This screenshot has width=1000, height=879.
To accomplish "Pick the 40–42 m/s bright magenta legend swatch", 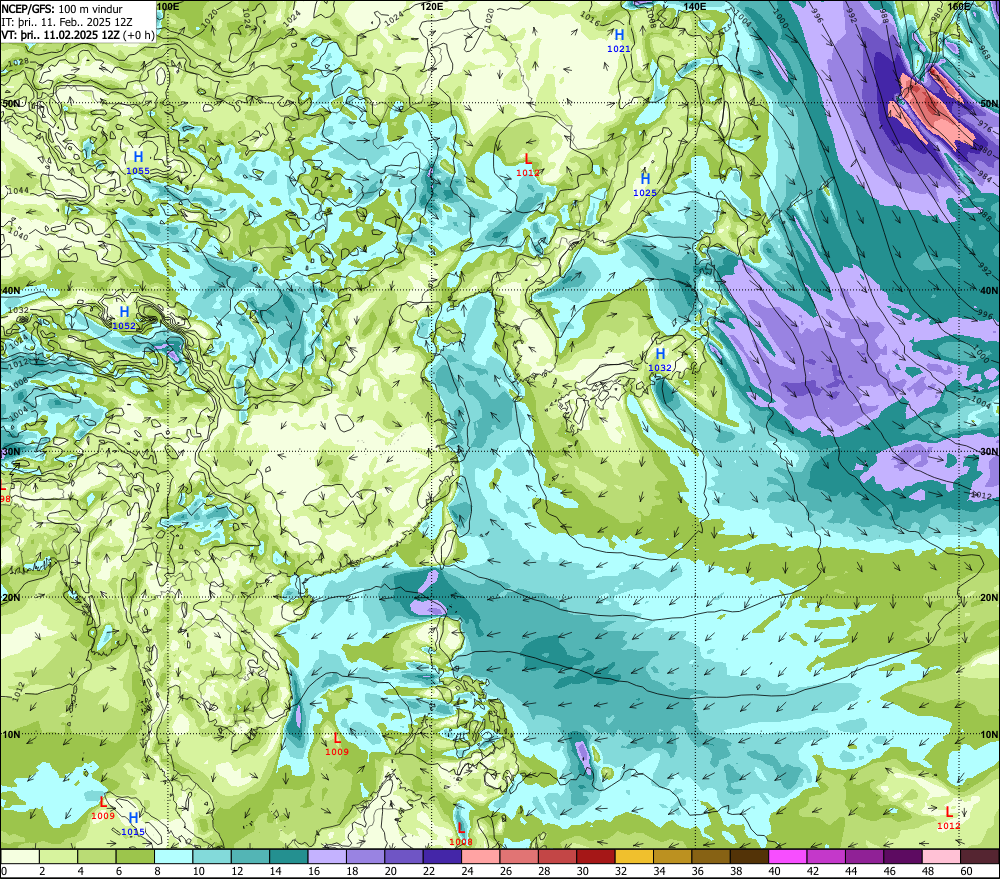I will (x=788, y=856).
